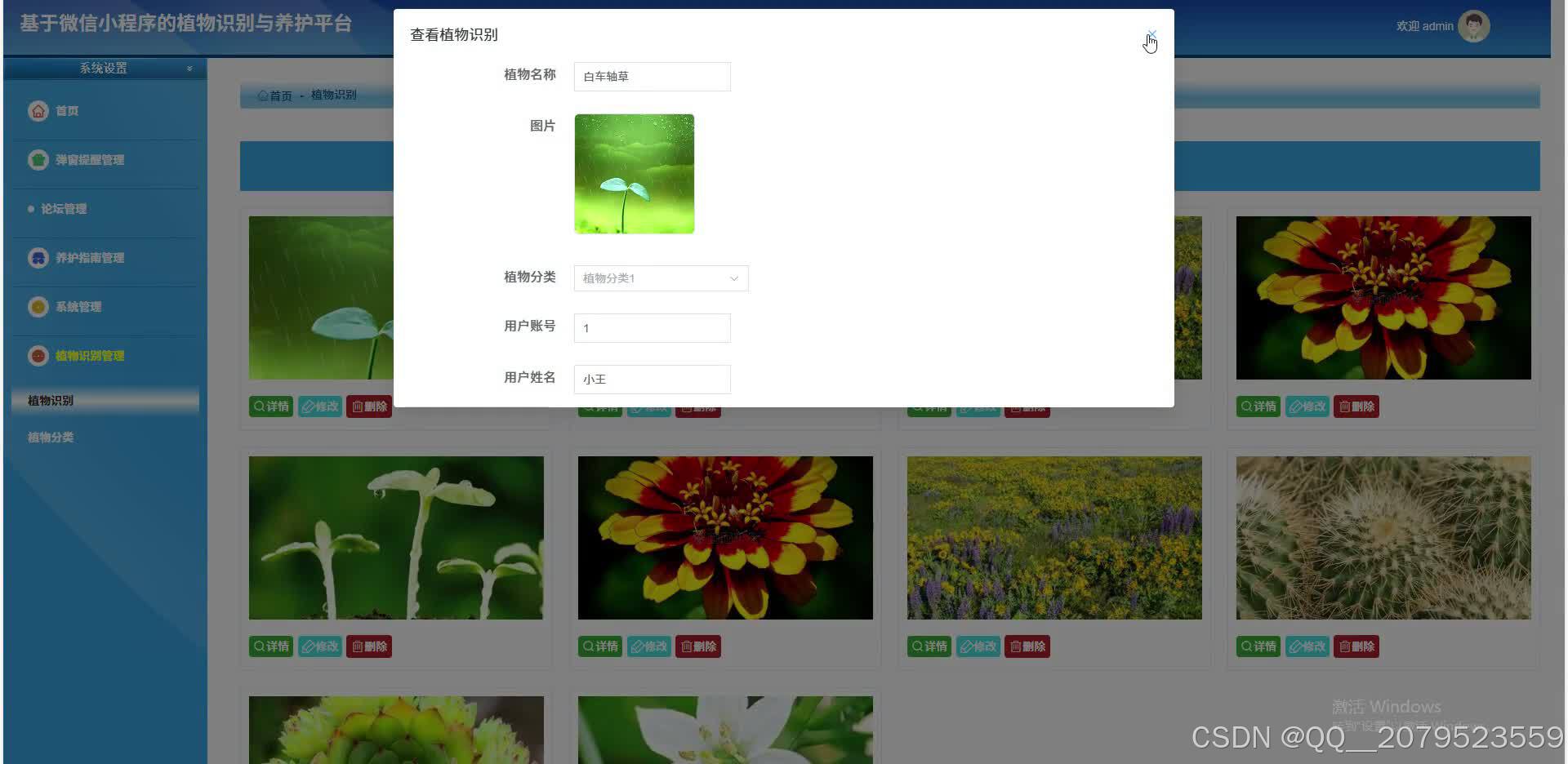
Task: Click the 用户姓名 input showing 小王
Action: 651,379
